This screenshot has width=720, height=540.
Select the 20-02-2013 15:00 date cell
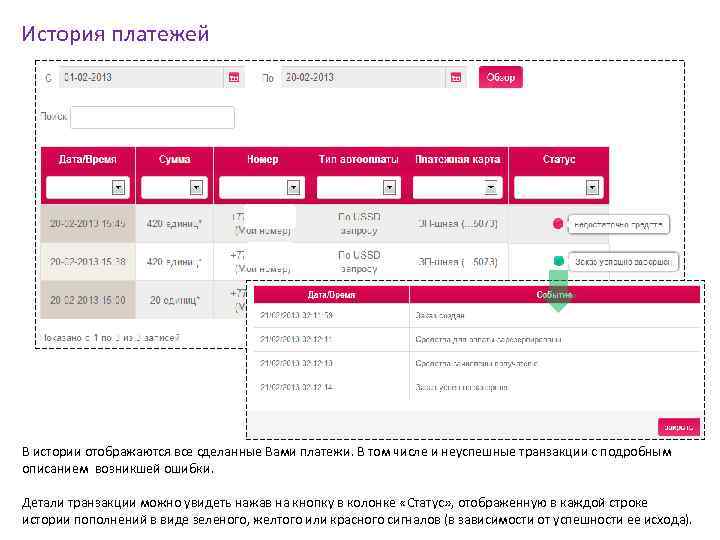point(88,300)
